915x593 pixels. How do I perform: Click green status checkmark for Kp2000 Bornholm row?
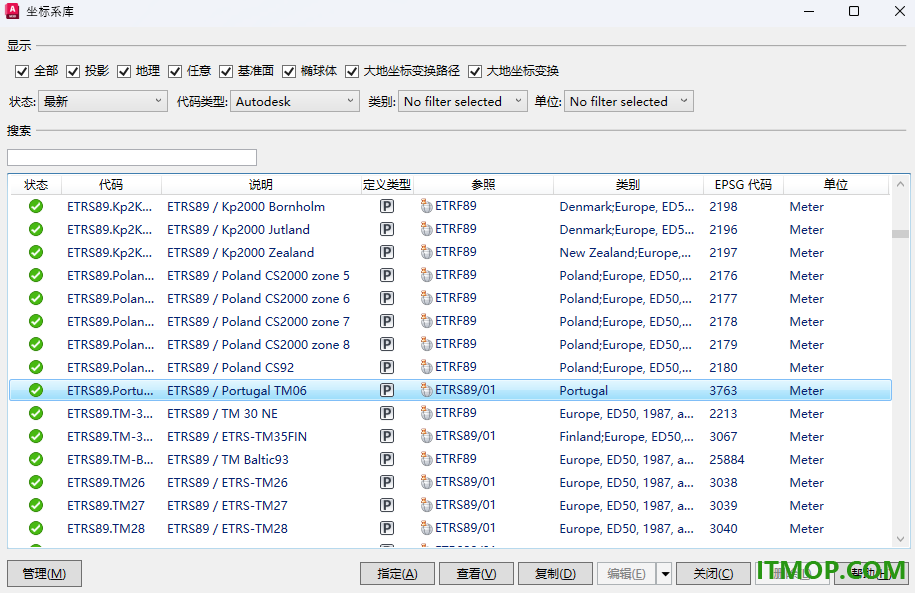pyautogui.click(x=36, y=206)
